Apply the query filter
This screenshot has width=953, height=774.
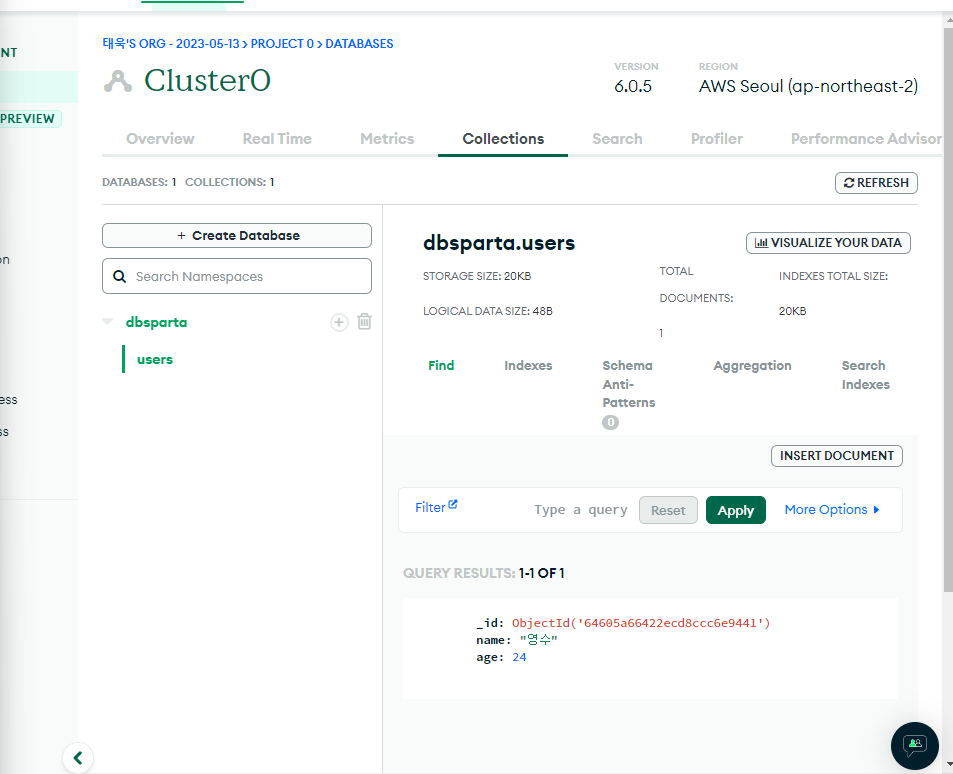(x=735, y=510)
